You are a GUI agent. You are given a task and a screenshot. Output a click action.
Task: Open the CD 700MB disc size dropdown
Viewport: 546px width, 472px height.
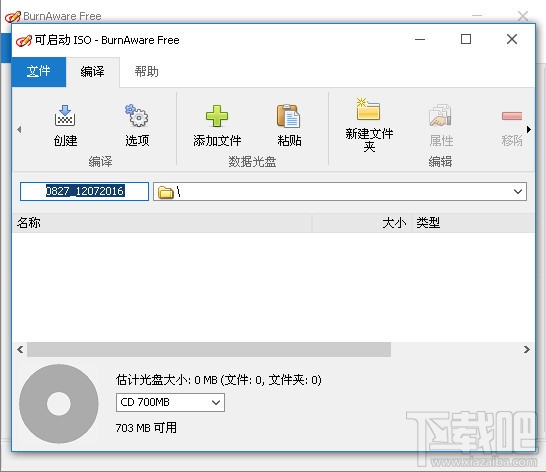(170, 402)
